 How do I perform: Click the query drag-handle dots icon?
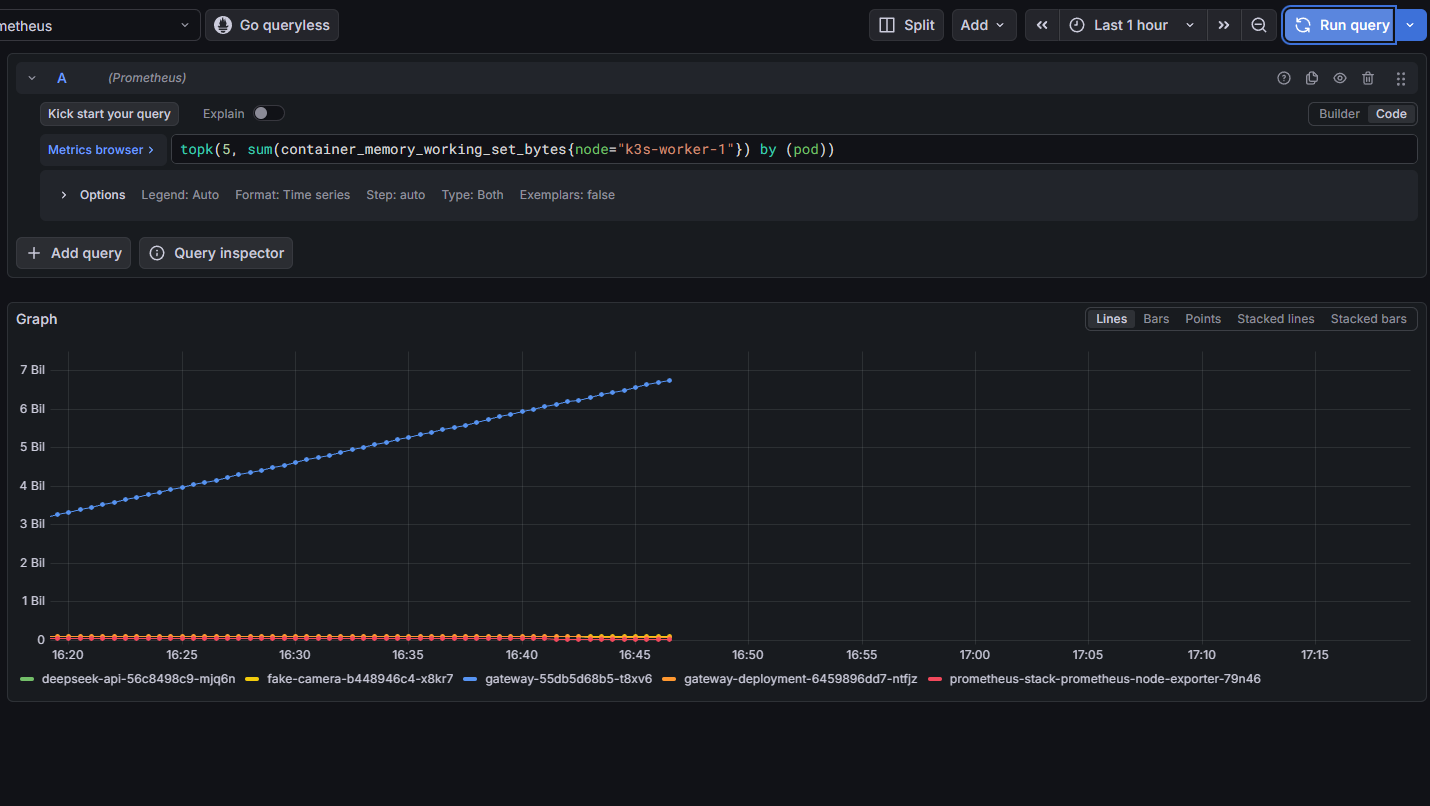(1401, 78)
